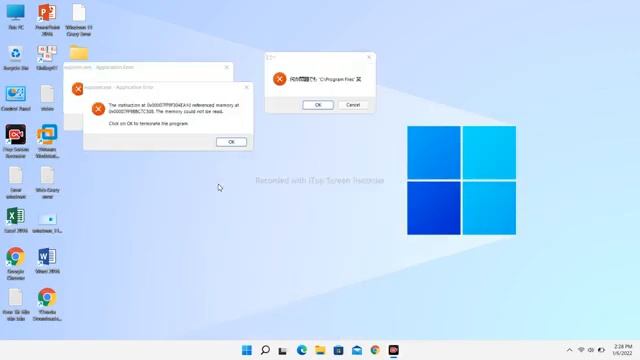Click Cancel in the C:\Program Files error dialog

[353, 105]
